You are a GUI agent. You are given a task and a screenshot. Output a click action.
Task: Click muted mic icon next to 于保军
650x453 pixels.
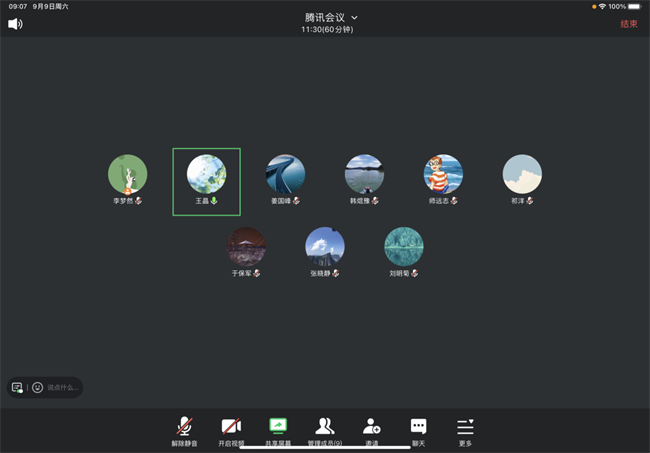tap(257, 273)
